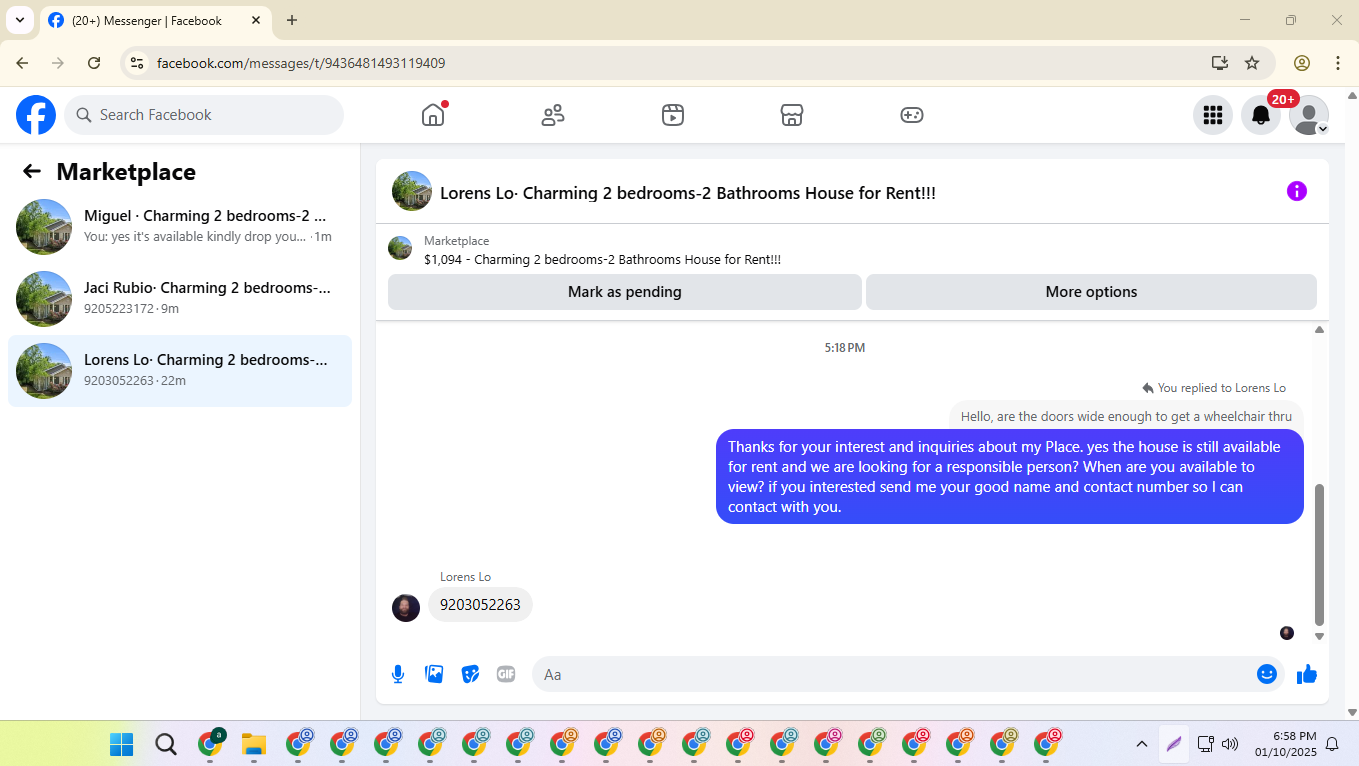Image resolution: width=1359 pixels, height=766 pixels.
Task: Click the install app icon in address bar
Action: click(x=1220, y=63)
